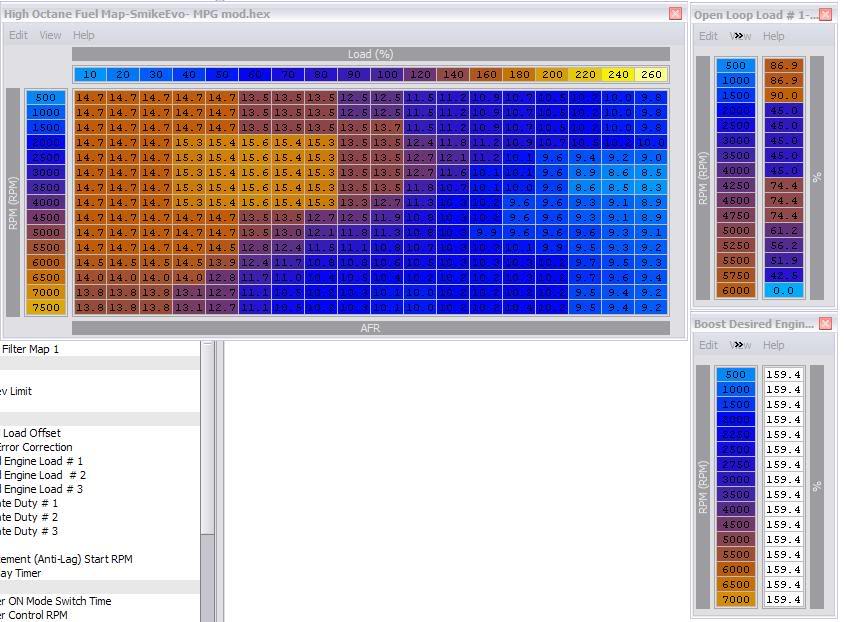844x622 pixels.
Task: Select Duty # 2 entry in parameter tree
Action: [x=29, y=517]
